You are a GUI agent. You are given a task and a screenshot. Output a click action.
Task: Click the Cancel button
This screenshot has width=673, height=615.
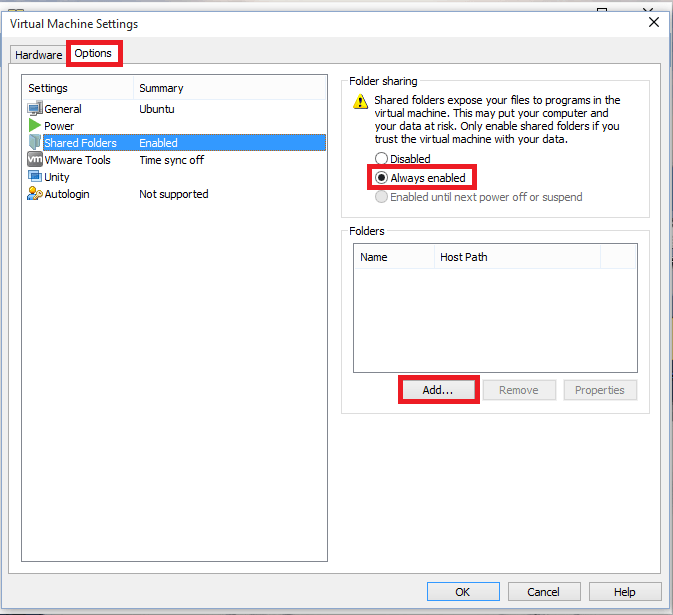543,592
